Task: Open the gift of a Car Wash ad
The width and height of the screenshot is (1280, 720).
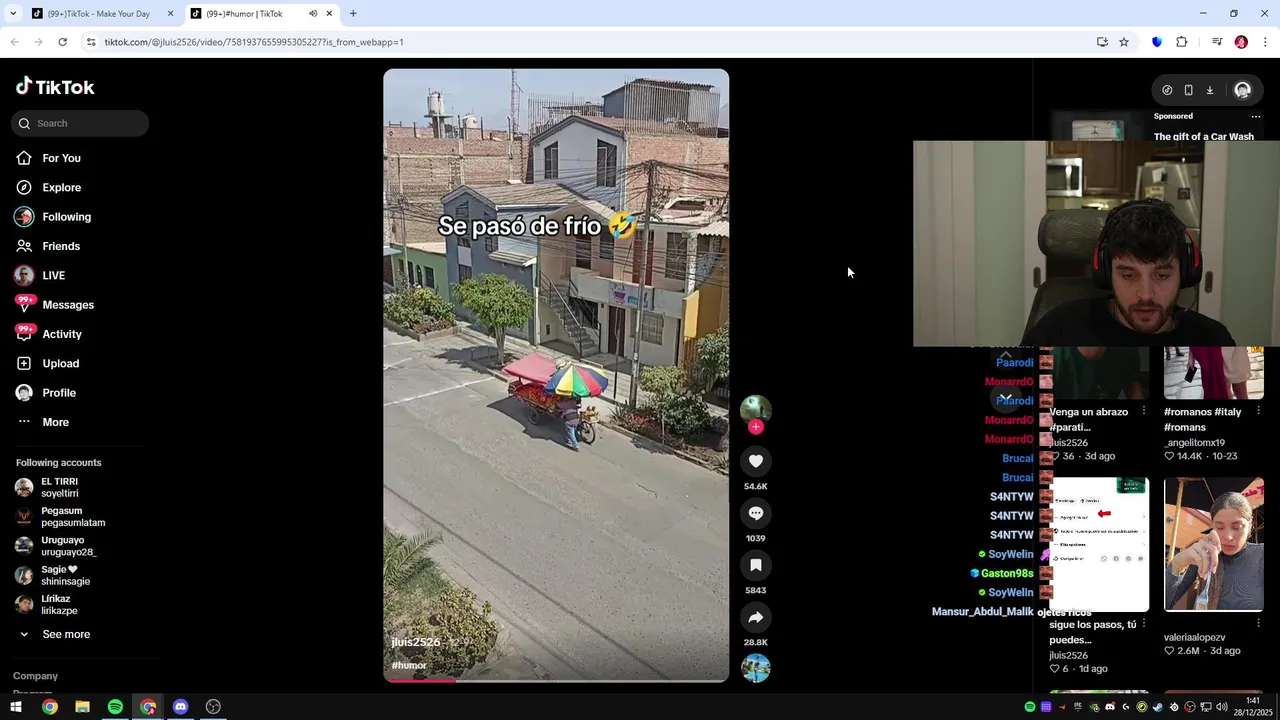Action: pyautogui.click(x=1204, y=136)
